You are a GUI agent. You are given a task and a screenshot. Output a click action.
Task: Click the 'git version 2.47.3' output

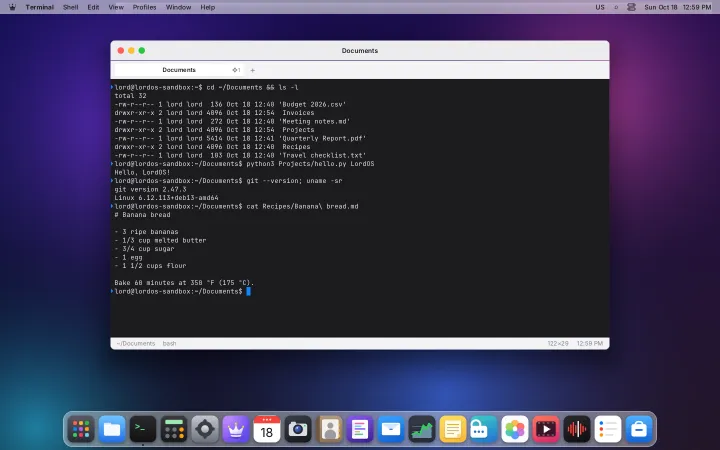[x=151, y=190]
